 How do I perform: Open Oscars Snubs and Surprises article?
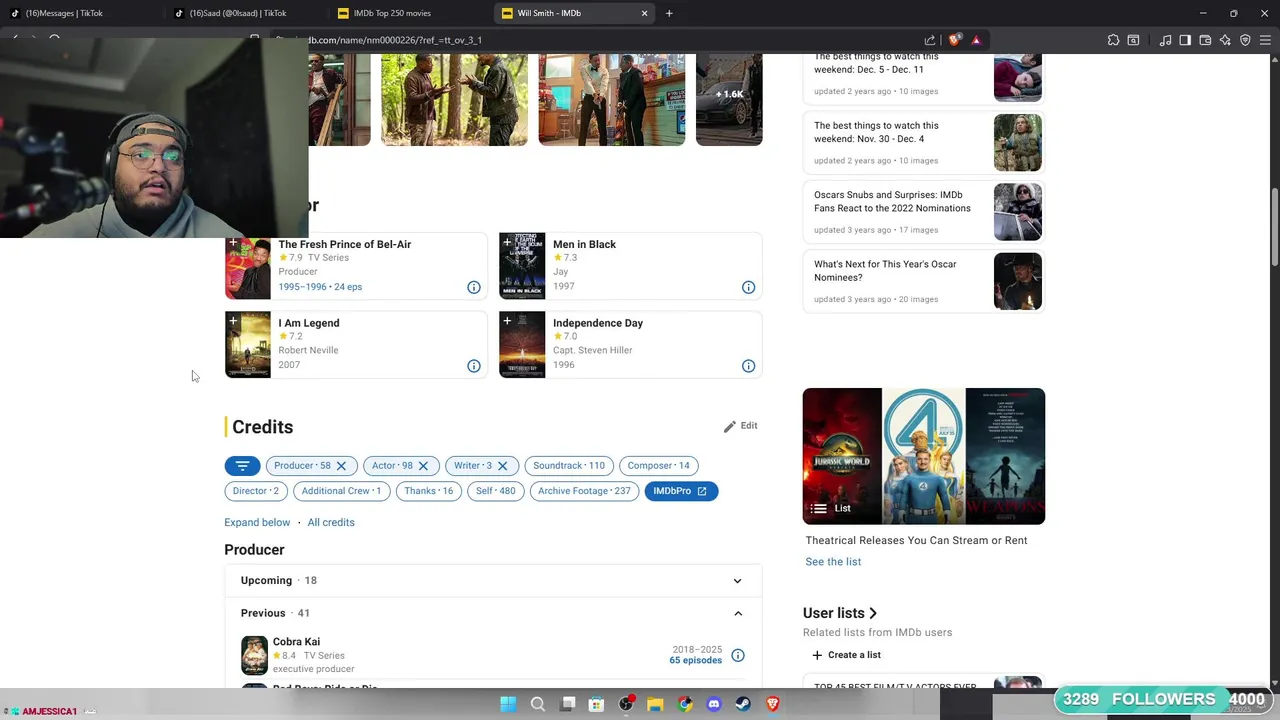point(923,212)
